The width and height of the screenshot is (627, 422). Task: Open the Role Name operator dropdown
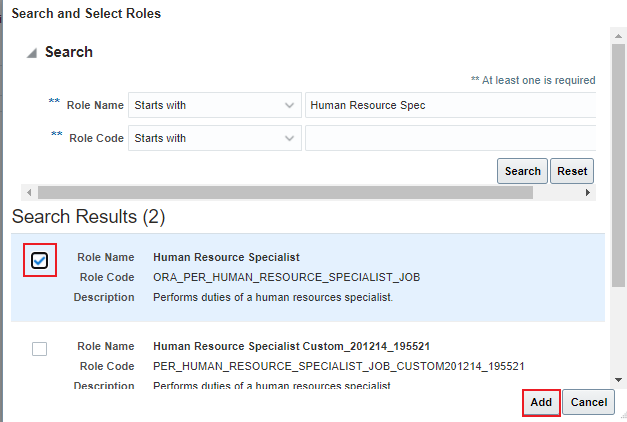coord(214,105)
